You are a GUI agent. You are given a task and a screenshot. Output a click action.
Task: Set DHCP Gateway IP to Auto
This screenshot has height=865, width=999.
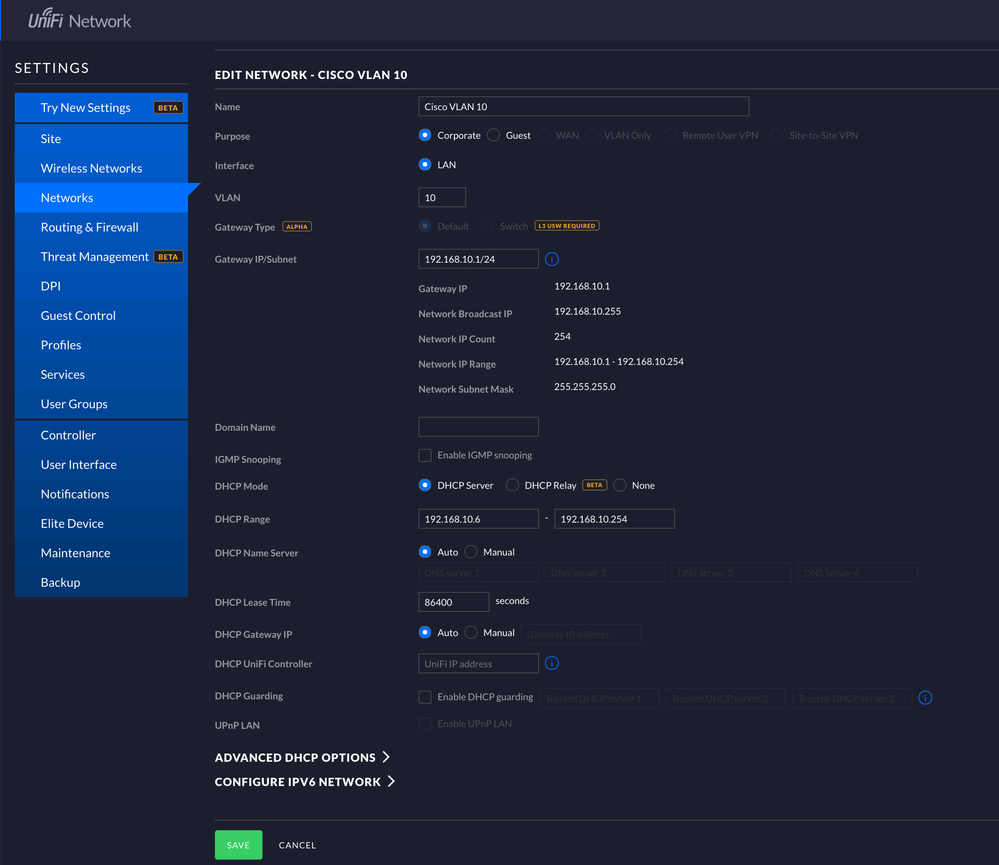tap(425, 632)
